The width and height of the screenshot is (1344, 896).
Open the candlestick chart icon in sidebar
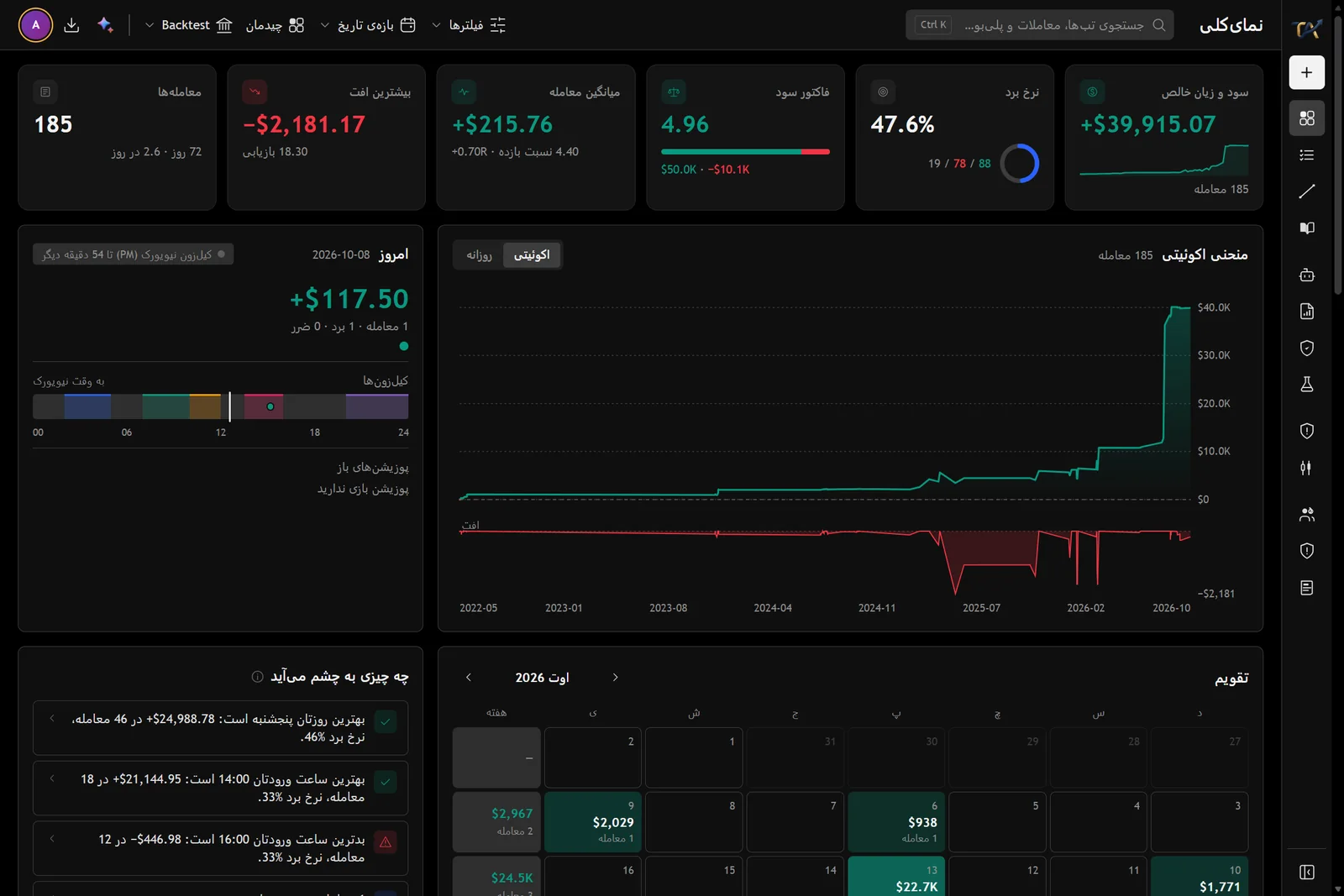pos(1306,468)
